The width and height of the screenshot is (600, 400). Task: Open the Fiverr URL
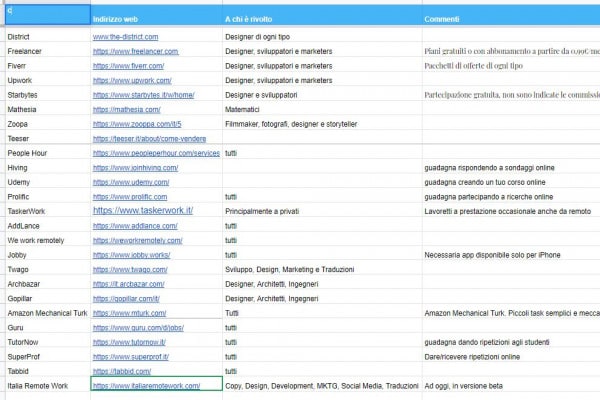click(x=127, y=65)
